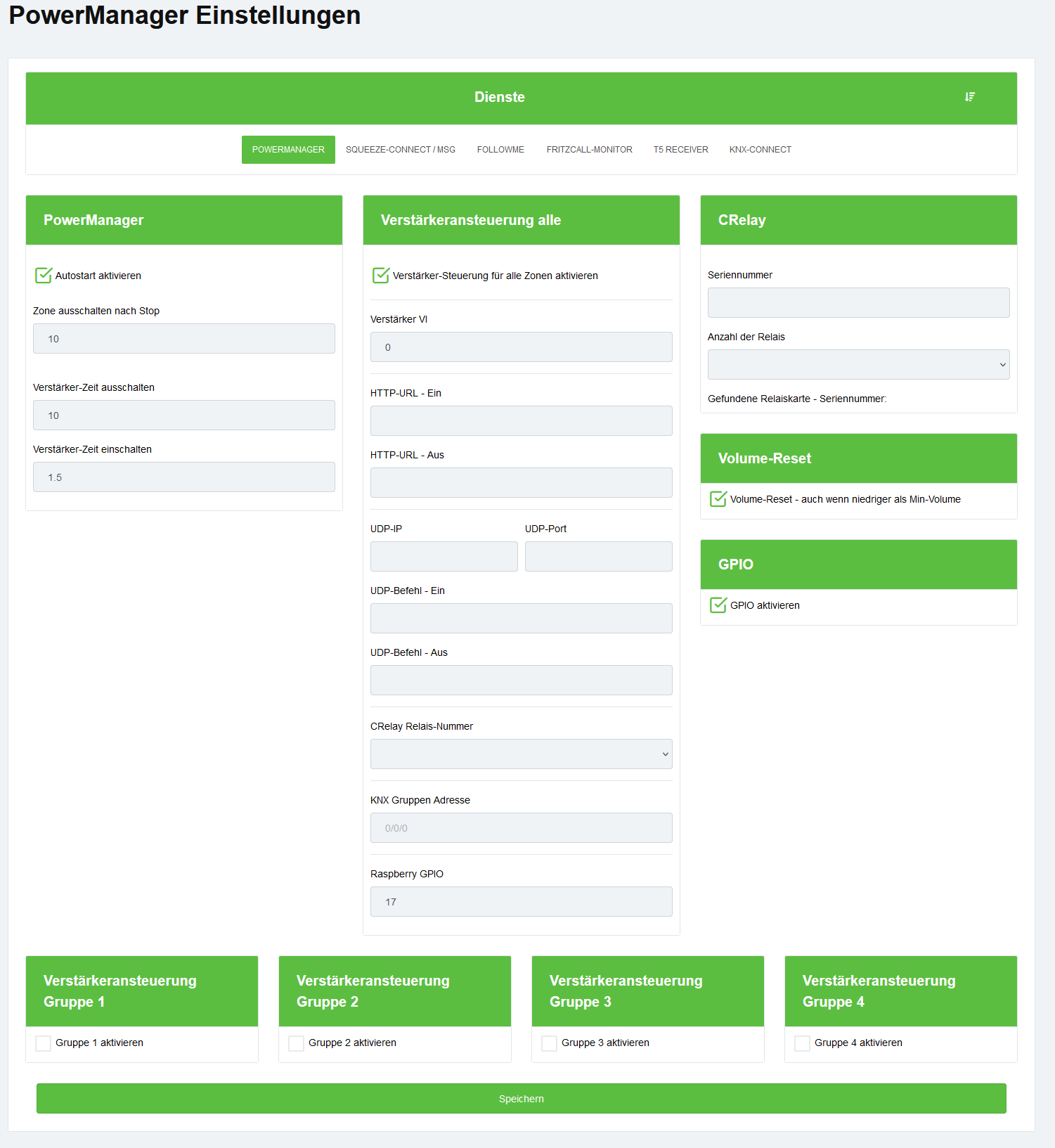Select the UDP-IP input field
Image resolution: width=1055 pixels, height=1148 pixels.
(x=444, y=557)
